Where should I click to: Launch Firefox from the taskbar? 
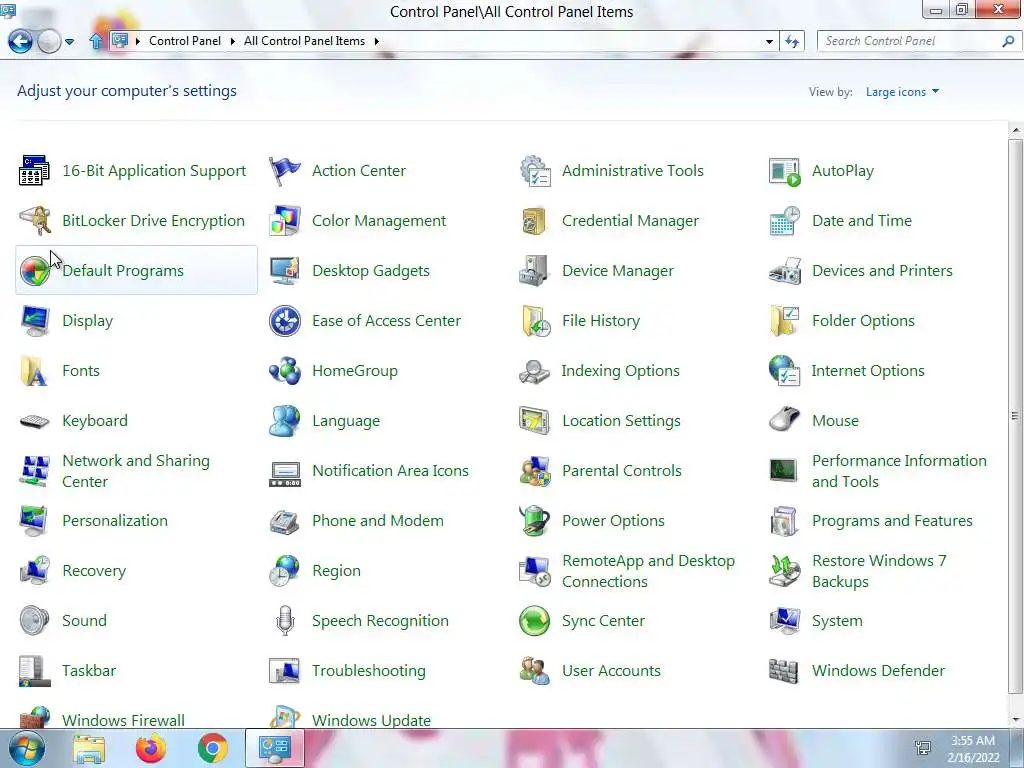[x=151, y=748]
